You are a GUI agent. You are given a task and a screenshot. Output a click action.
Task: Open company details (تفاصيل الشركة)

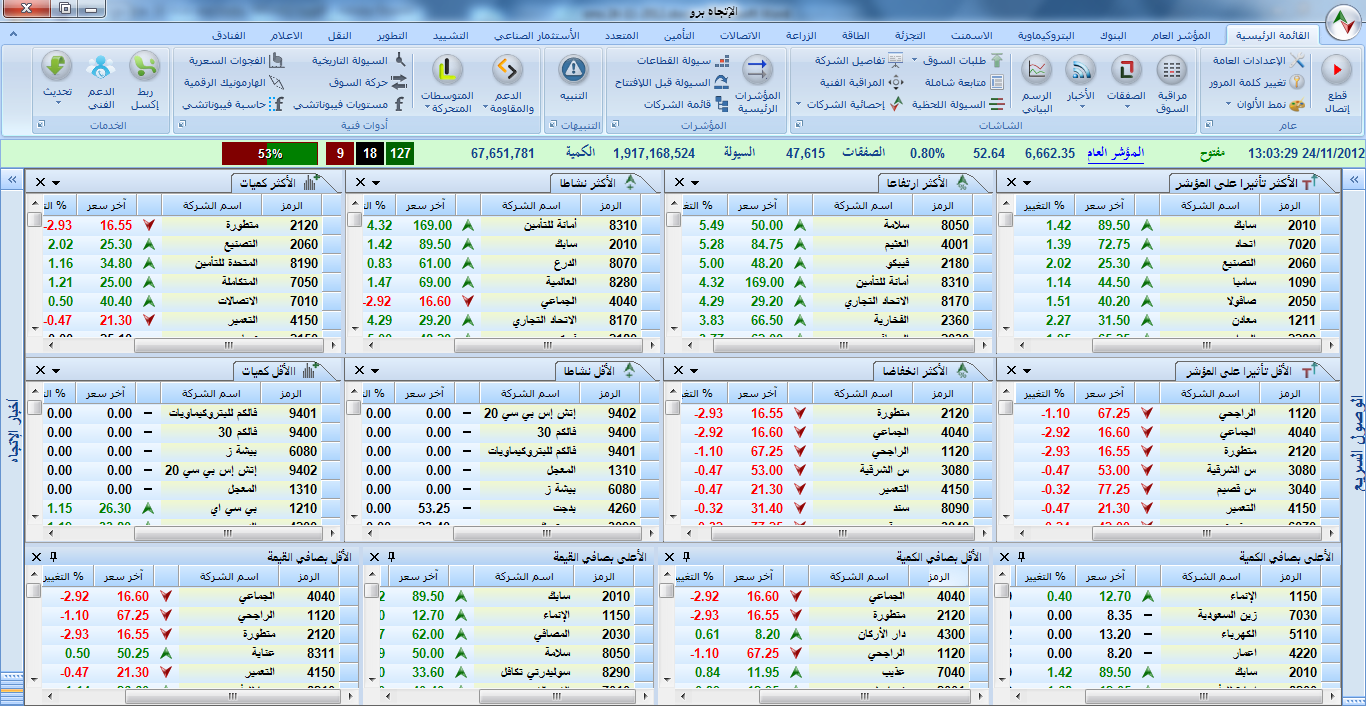pos(858,60)
